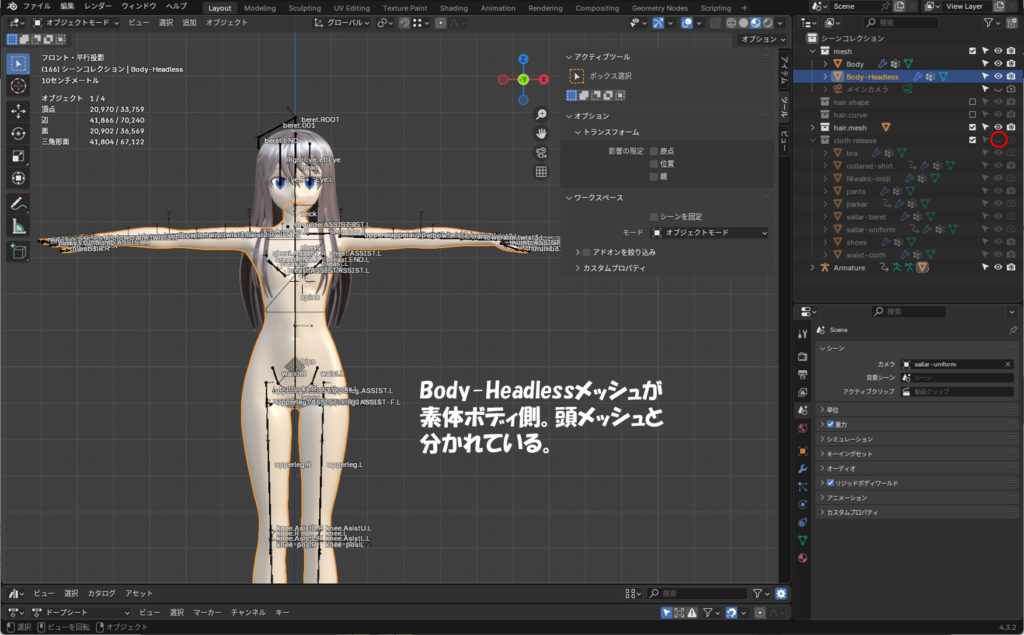Select the Rotate tool
This screenshot has height=635, width=1024.
coord(18,133)
